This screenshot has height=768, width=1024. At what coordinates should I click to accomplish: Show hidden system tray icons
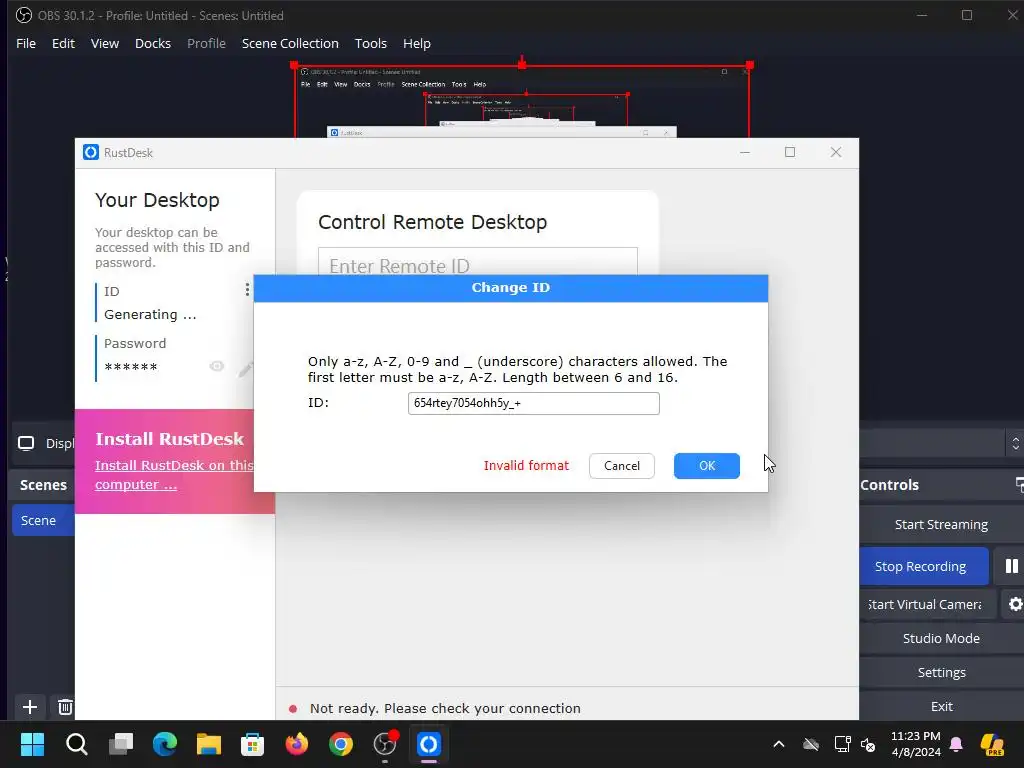point(778,744)
